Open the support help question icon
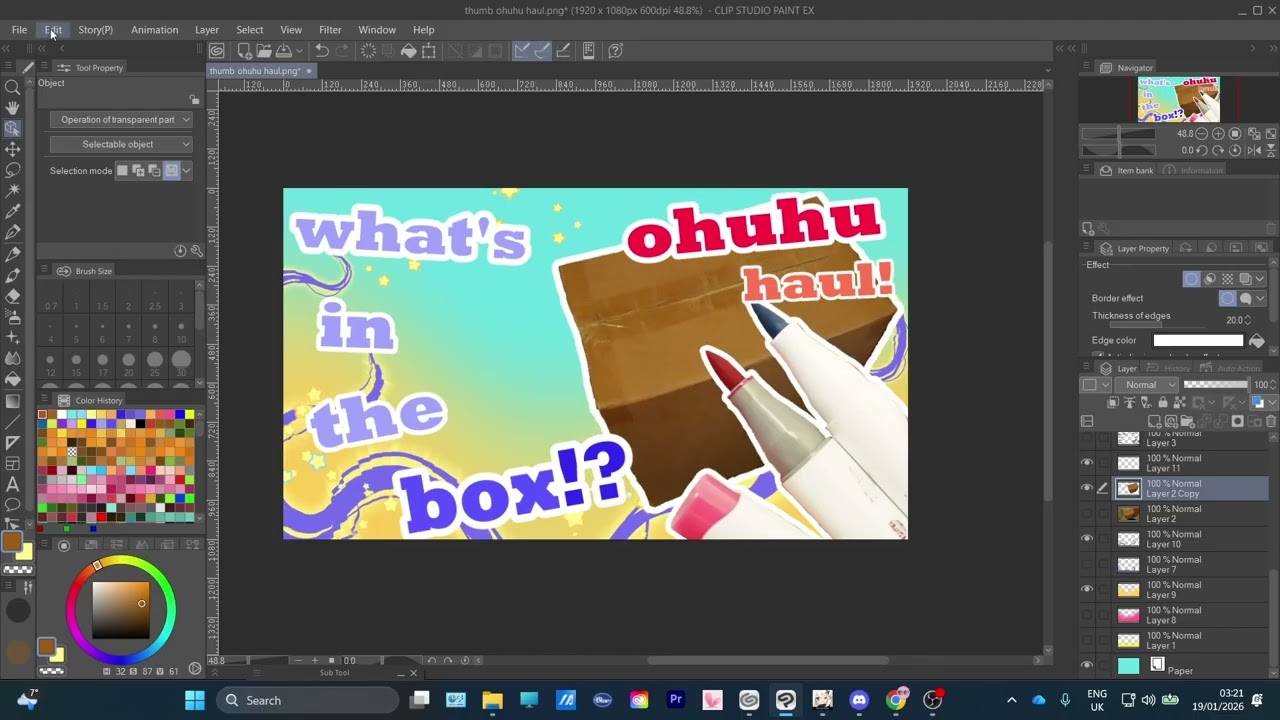 (616, 51)
